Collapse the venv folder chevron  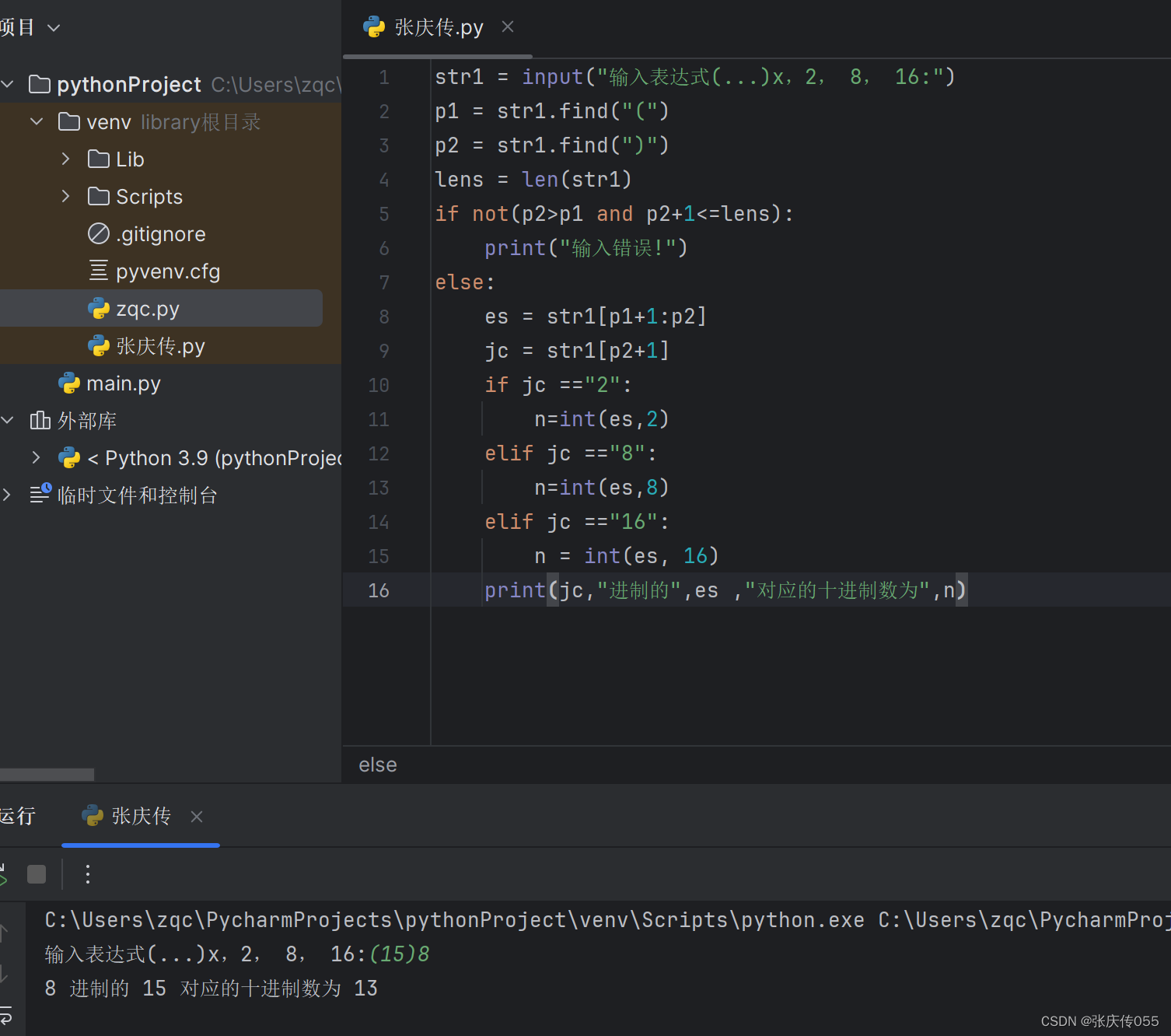click(x=37, y=121)
